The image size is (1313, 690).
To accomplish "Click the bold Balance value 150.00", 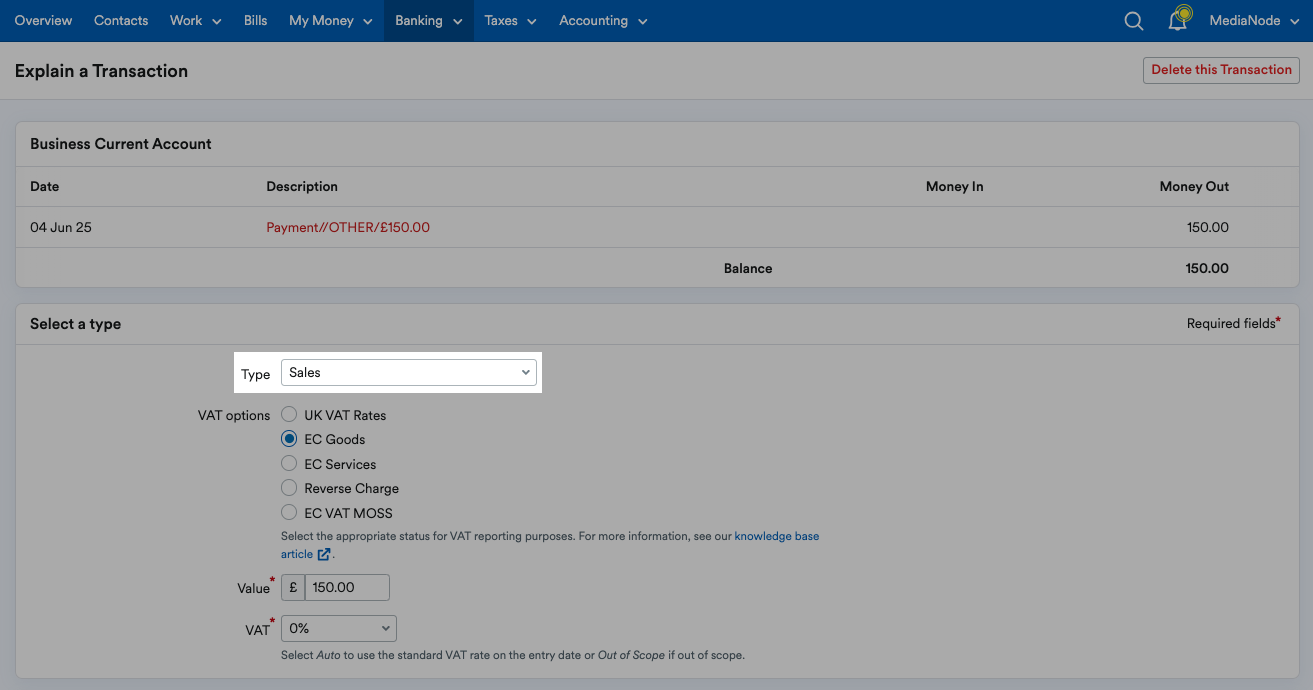I will click(x=1208, y=268).
